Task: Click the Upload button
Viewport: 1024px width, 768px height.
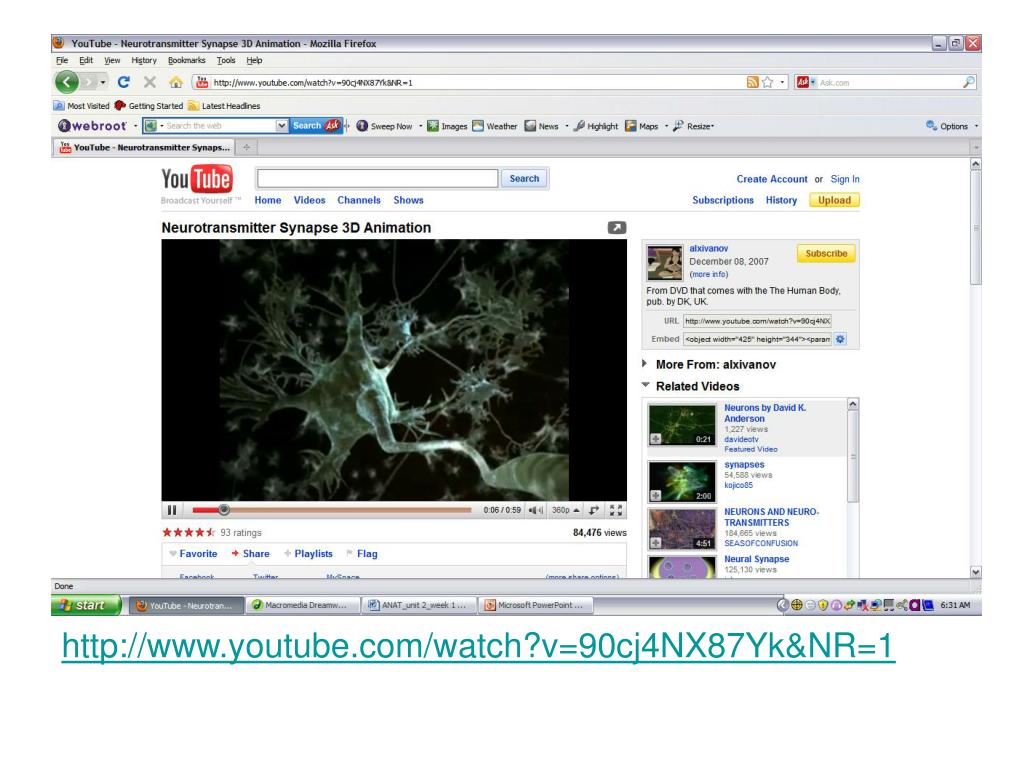Action: pyautogui.click(x=834, y=200)
